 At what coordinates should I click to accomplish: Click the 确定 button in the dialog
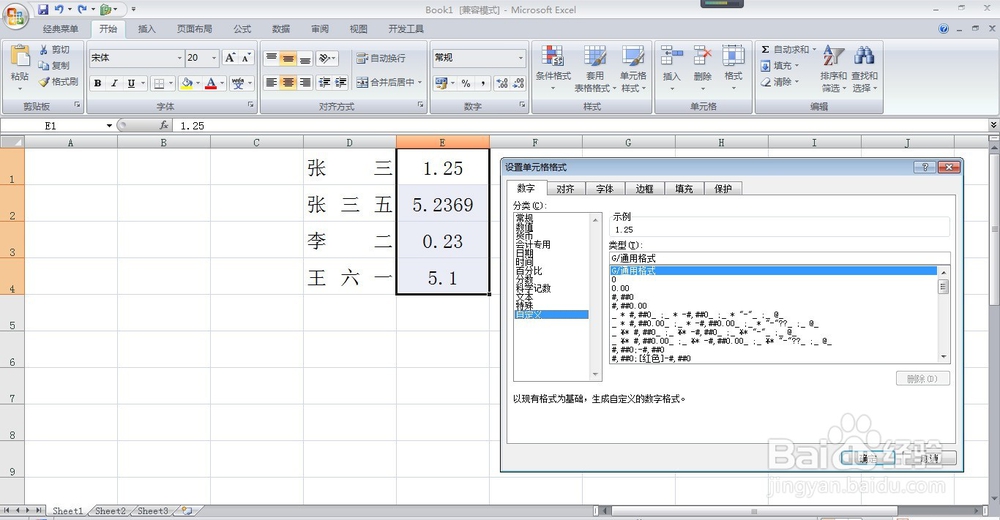867,457
